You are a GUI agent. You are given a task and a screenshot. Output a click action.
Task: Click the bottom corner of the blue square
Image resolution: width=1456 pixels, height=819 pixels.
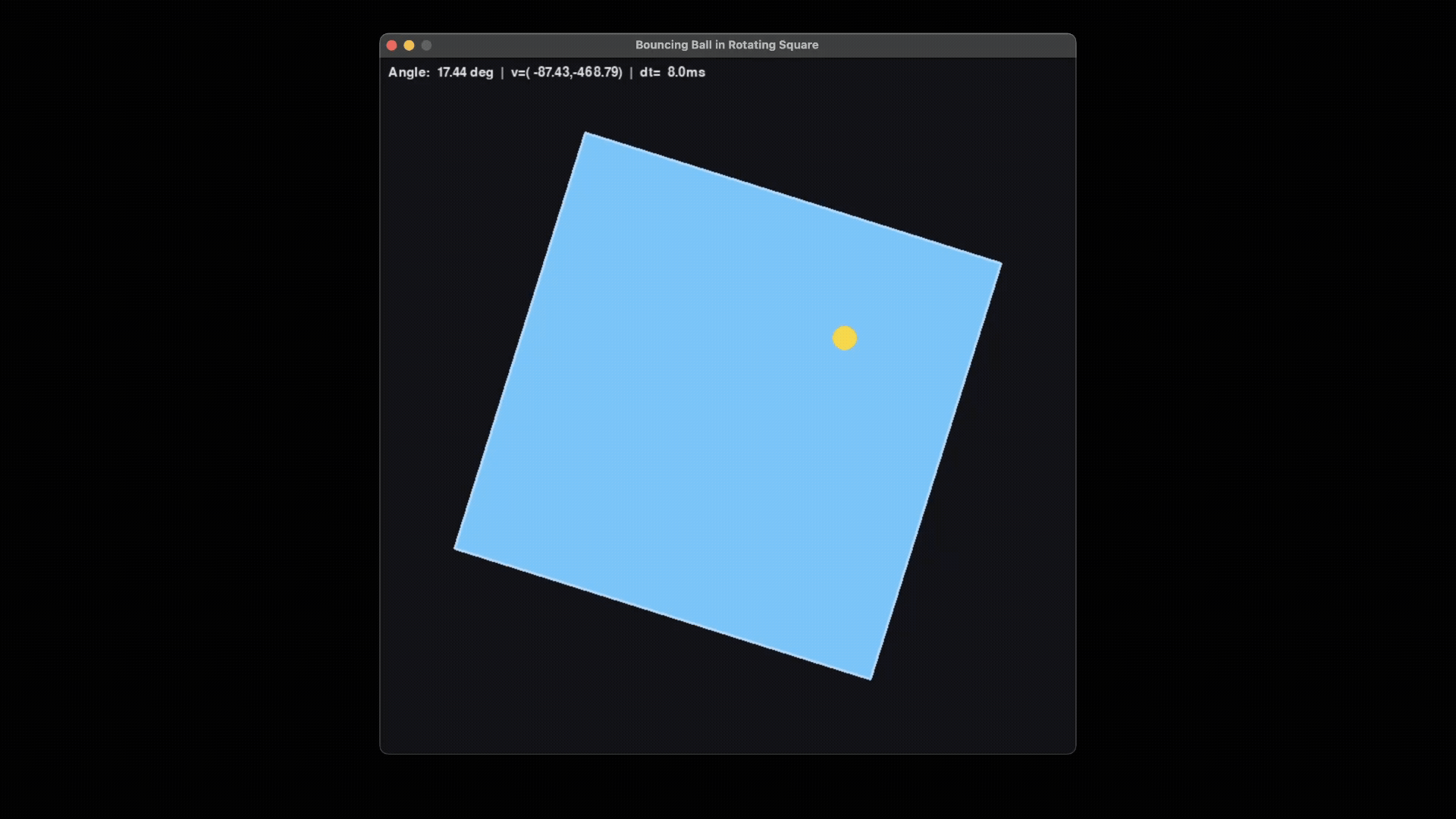(869, 676)
